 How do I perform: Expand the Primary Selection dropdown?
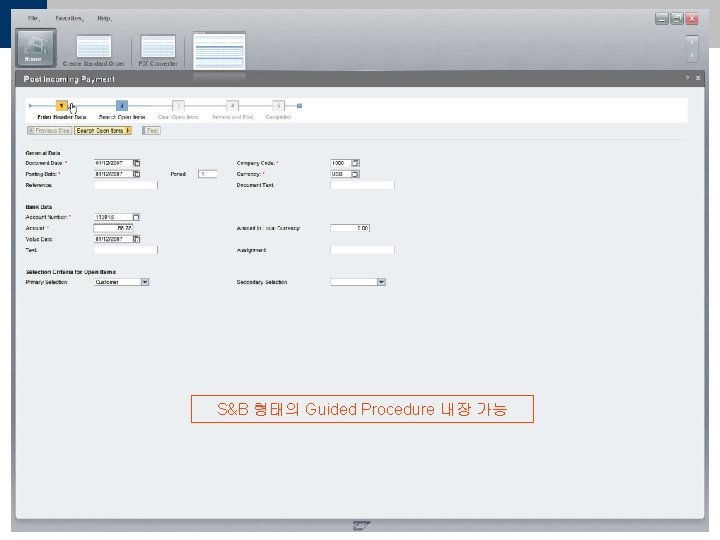point(145,282)
